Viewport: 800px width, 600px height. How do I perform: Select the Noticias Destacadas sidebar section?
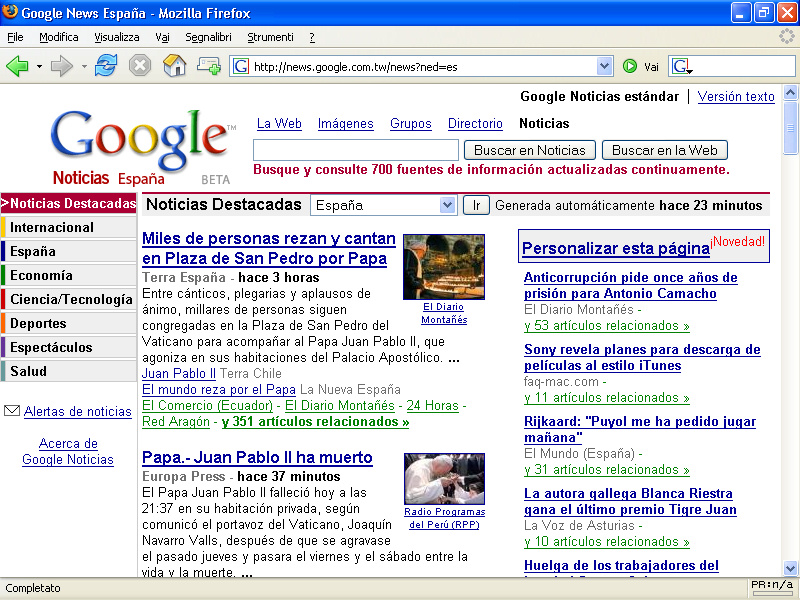click(x=68, y=203)
